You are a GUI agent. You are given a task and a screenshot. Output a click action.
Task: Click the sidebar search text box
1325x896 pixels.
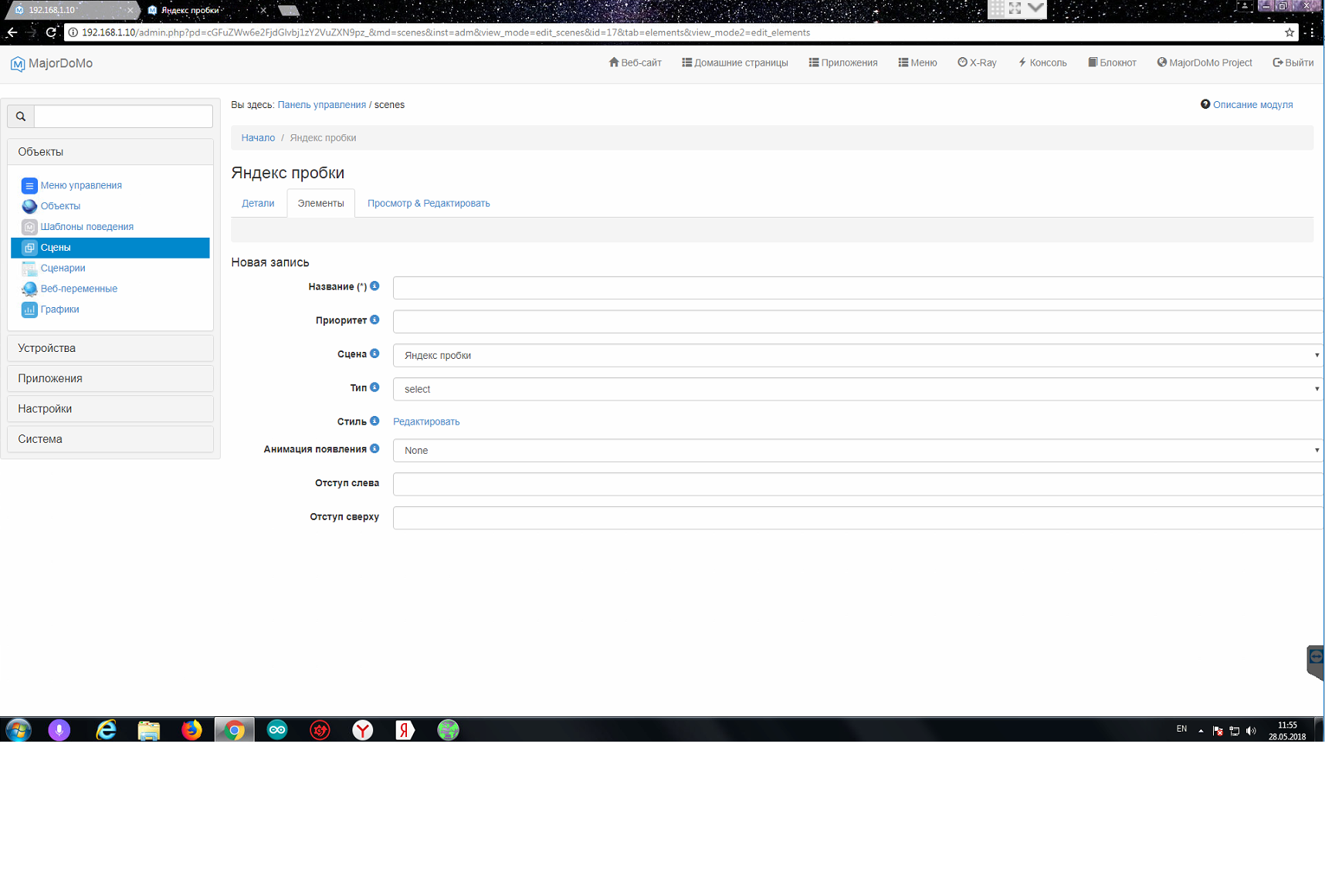point(124,117)
